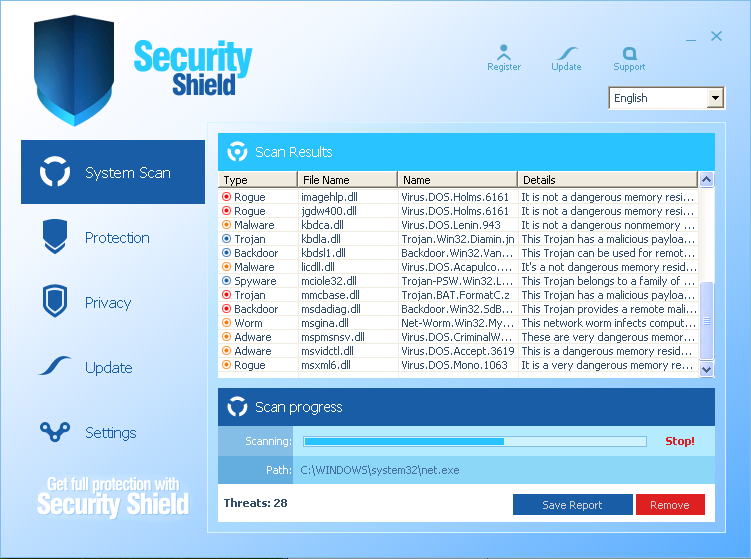The height and width of the screenshot is (559, 751).
Task: Click the Privacy shield icon in sidebar
Action: 55,301
